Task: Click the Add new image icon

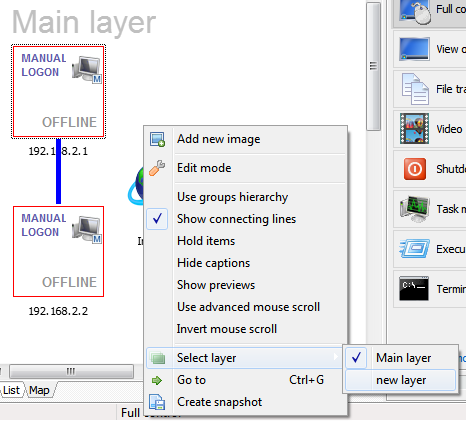Action: tap(157, 139)
